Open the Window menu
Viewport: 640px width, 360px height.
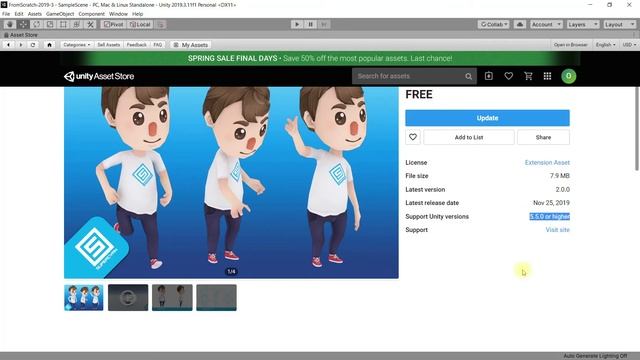click(x=118, y=14)
